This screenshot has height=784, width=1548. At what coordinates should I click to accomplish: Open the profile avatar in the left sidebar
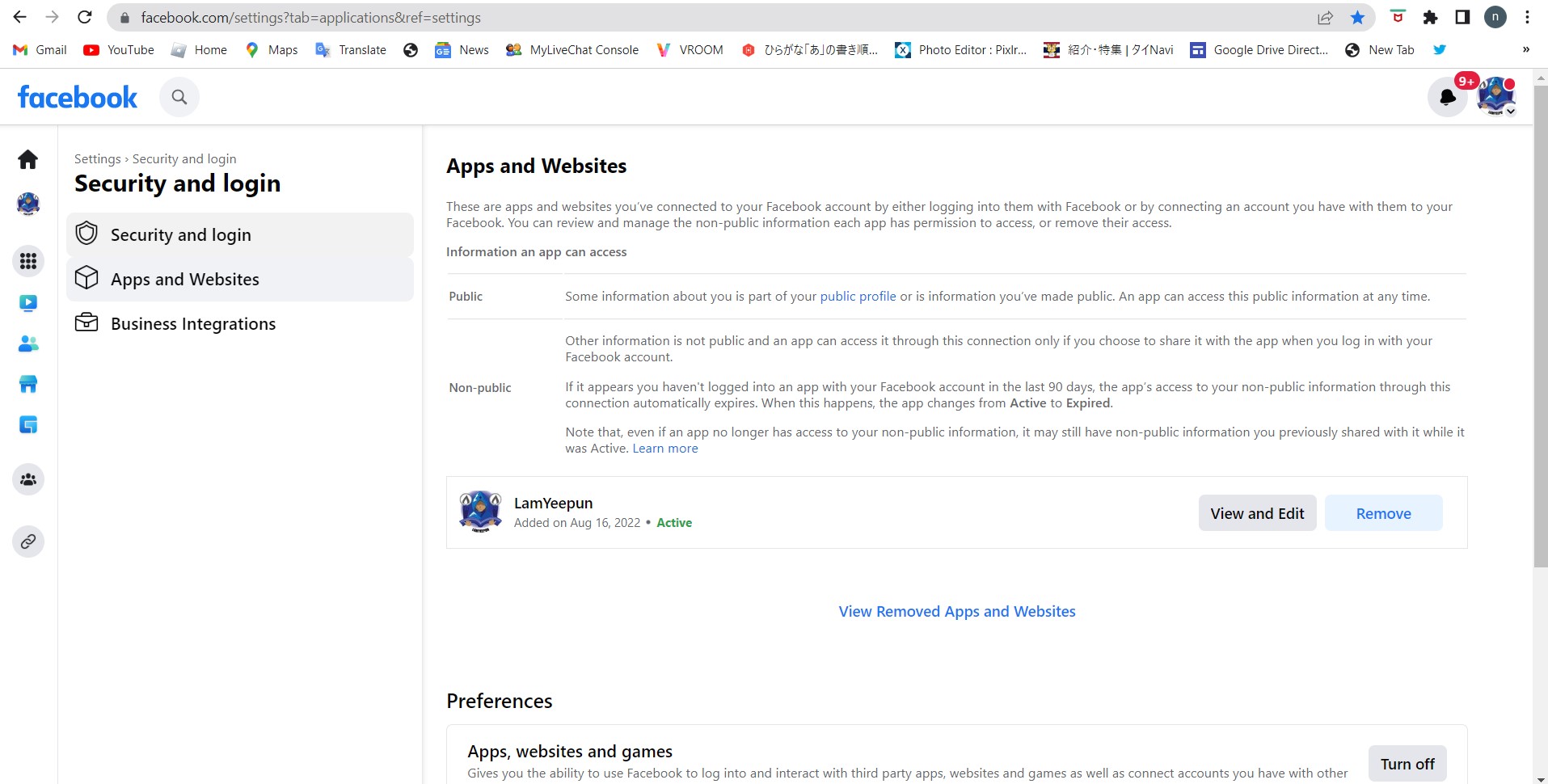[28, 204]
